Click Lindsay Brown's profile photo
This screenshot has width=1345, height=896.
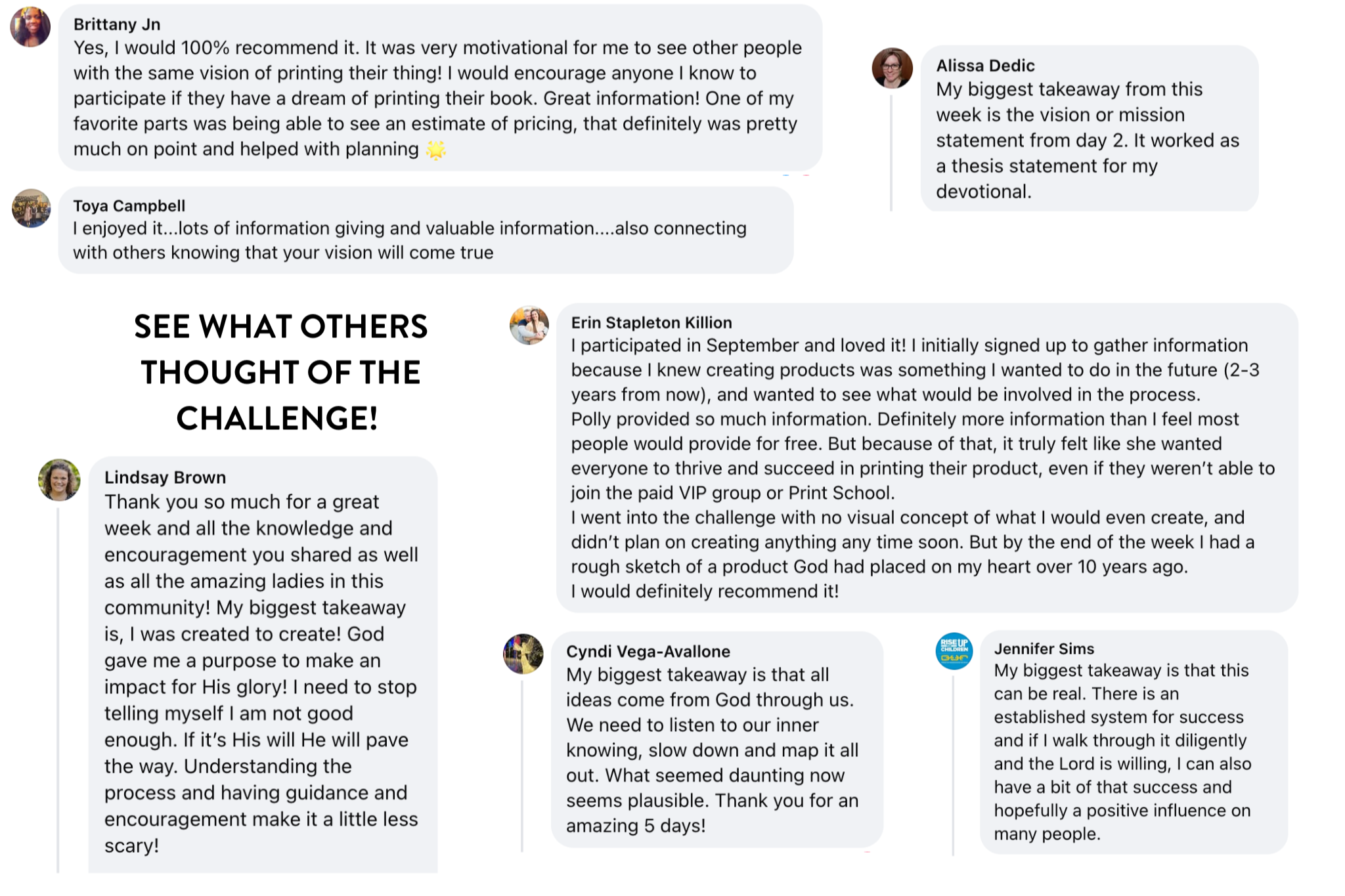(x=59, y=480)
